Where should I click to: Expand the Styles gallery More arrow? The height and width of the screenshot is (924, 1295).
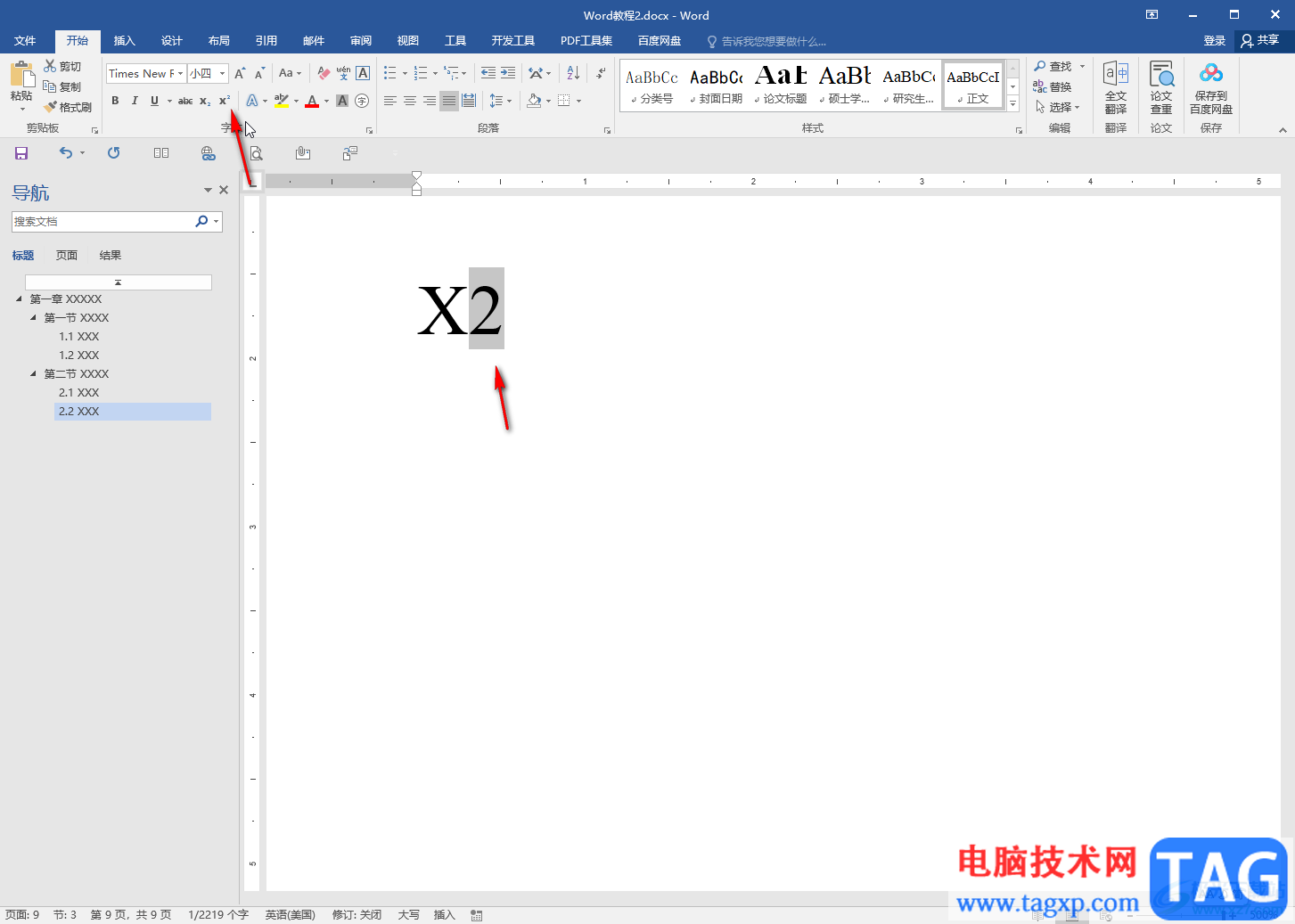(x=1013, y=104)
